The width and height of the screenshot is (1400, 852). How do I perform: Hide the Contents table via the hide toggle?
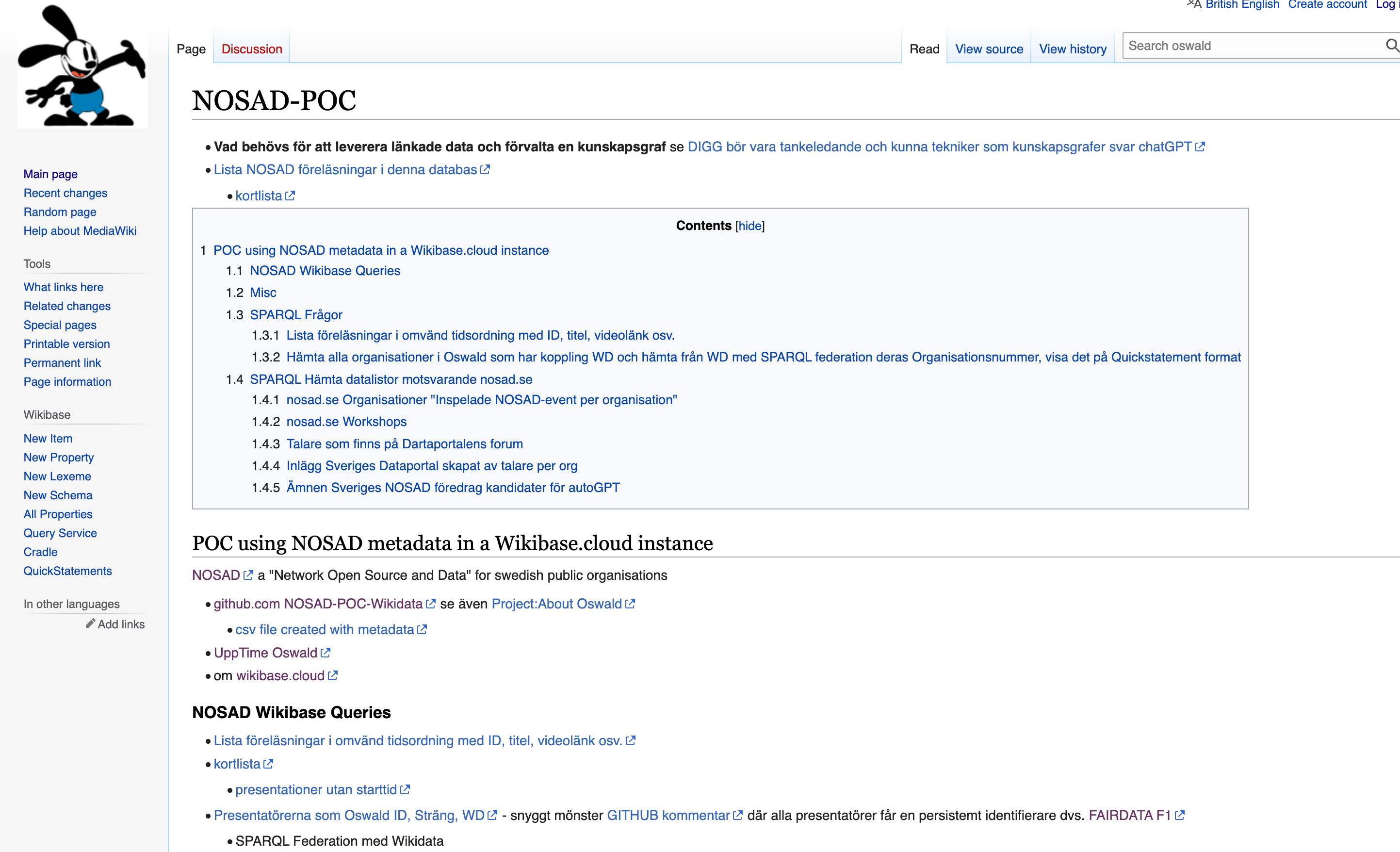pos(749,226)
